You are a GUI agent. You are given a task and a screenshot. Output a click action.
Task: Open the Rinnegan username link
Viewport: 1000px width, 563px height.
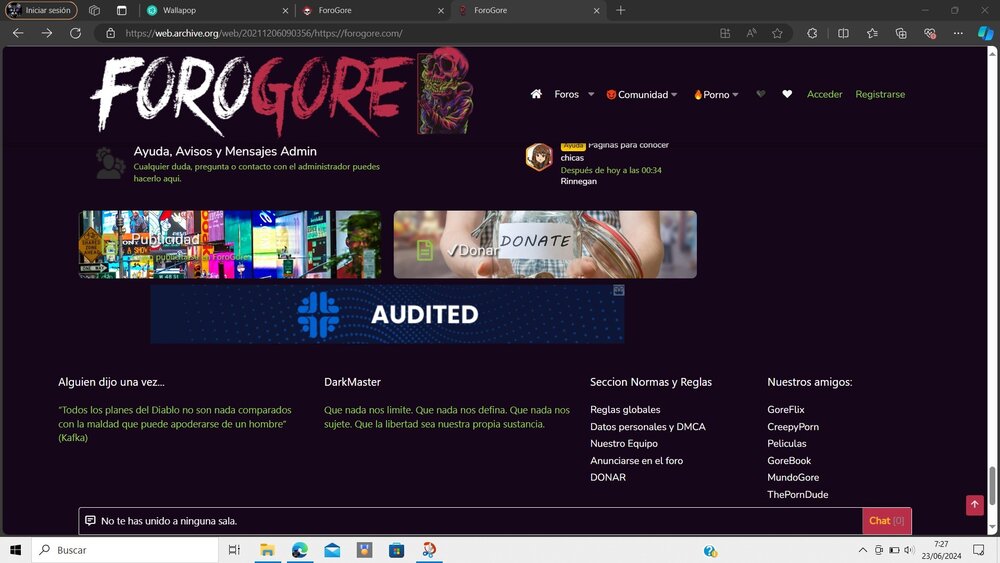coord(578,181)
